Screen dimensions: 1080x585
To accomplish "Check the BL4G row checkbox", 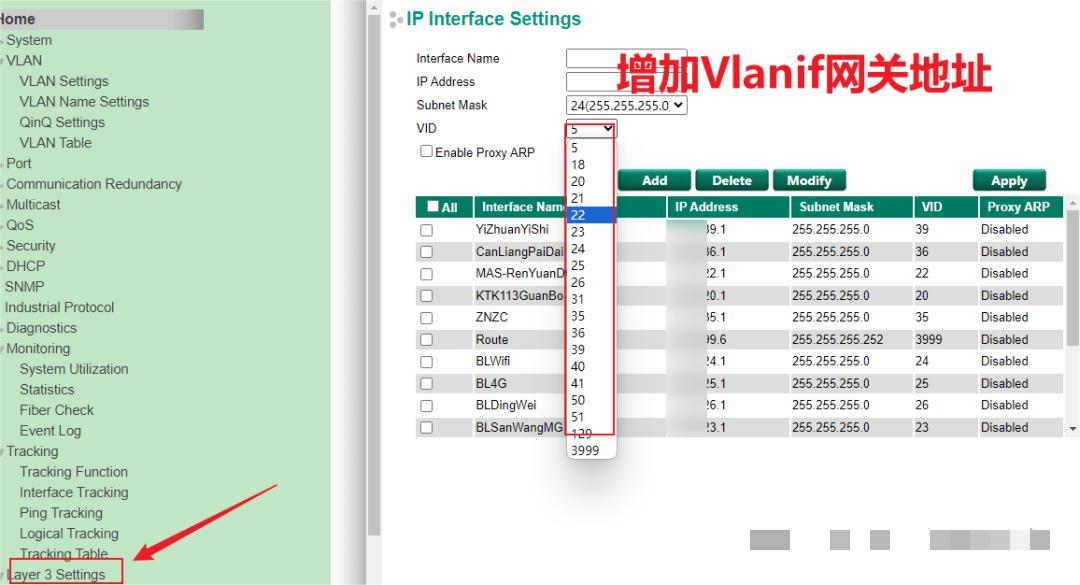I will 426,384.
